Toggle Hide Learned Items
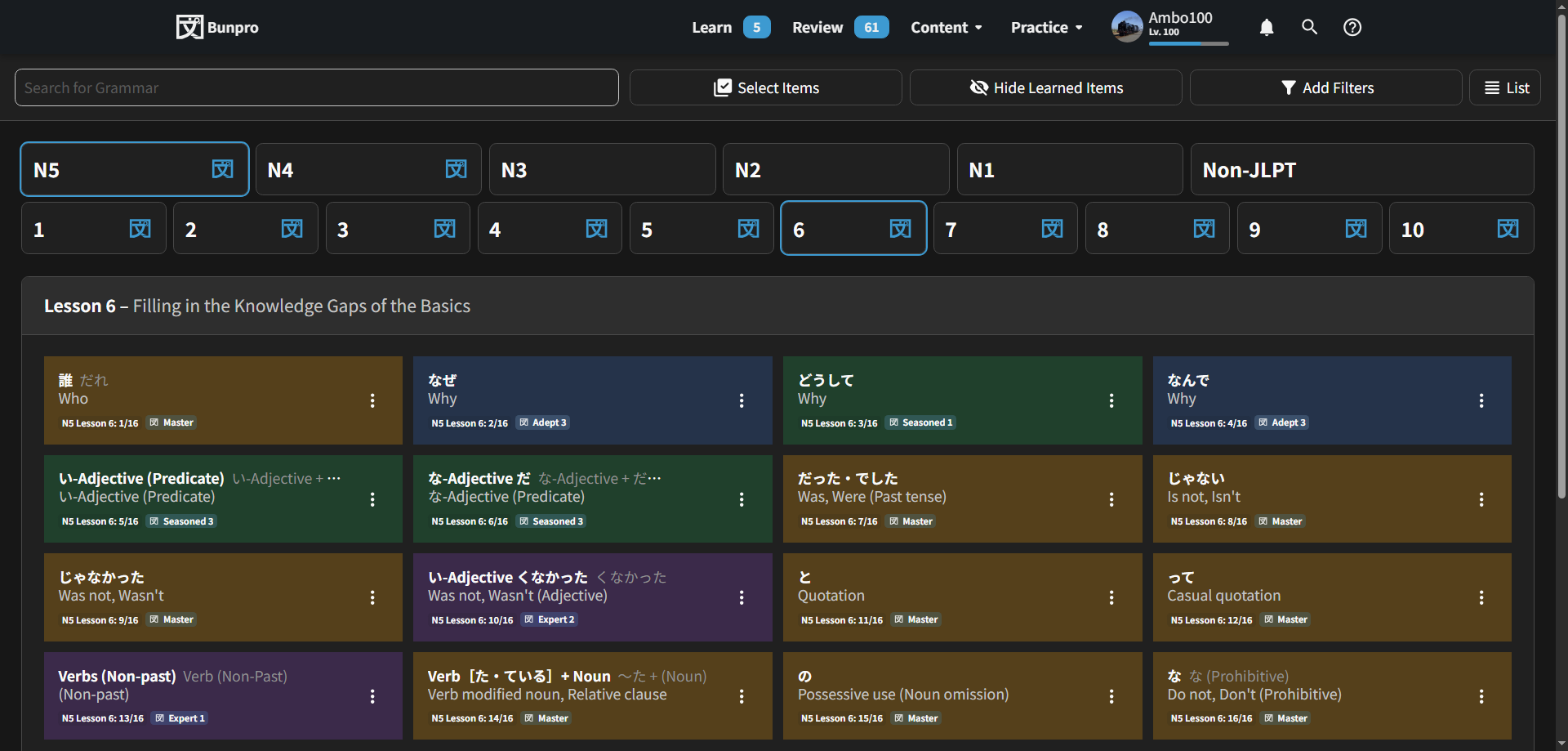This screenshot has width=1568, height=751. click(x=1045, y=87)
